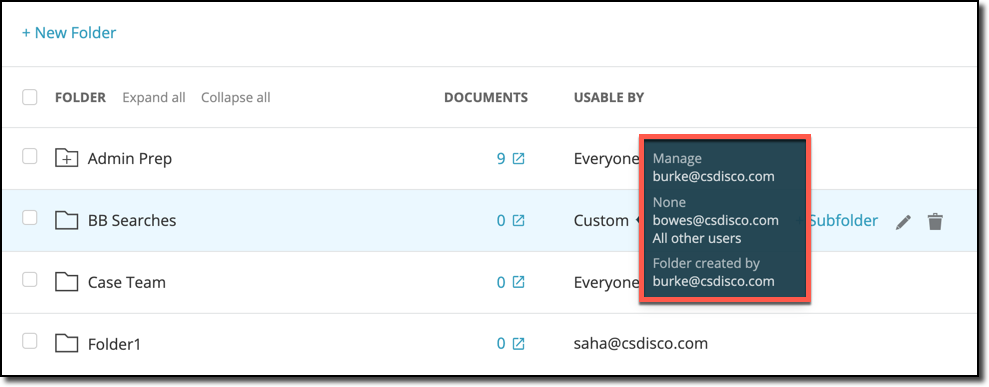Viewport: 989px width, 387px height.
Task: Click the 0 document count for Folder1
Action: point(501,344)
